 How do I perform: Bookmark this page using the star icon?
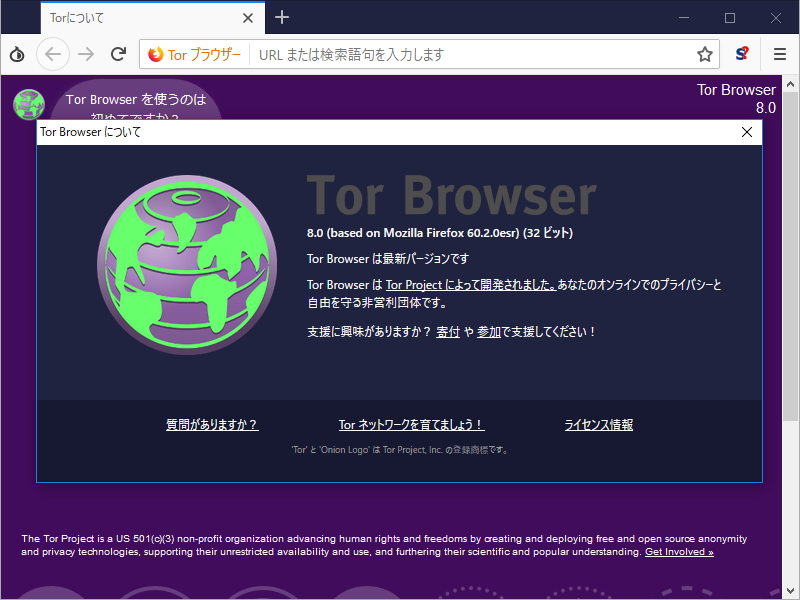coord(704,54)
